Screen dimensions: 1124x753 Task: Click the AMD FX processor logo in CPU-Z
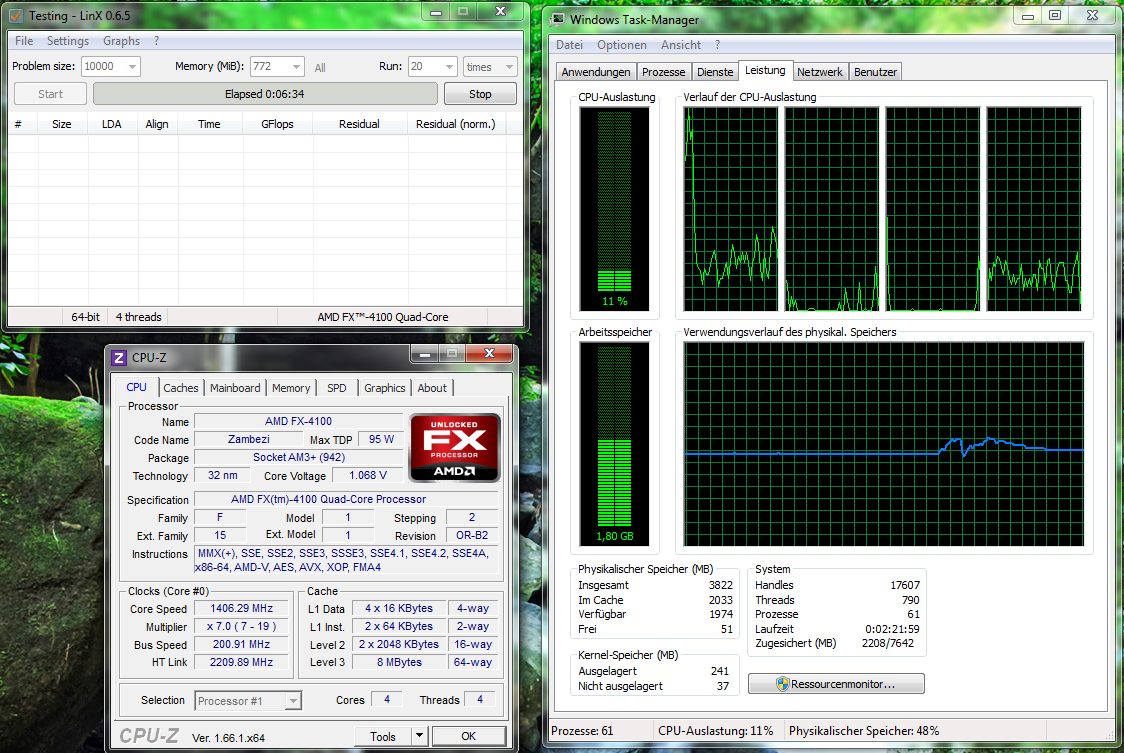(x=454, y=447)
